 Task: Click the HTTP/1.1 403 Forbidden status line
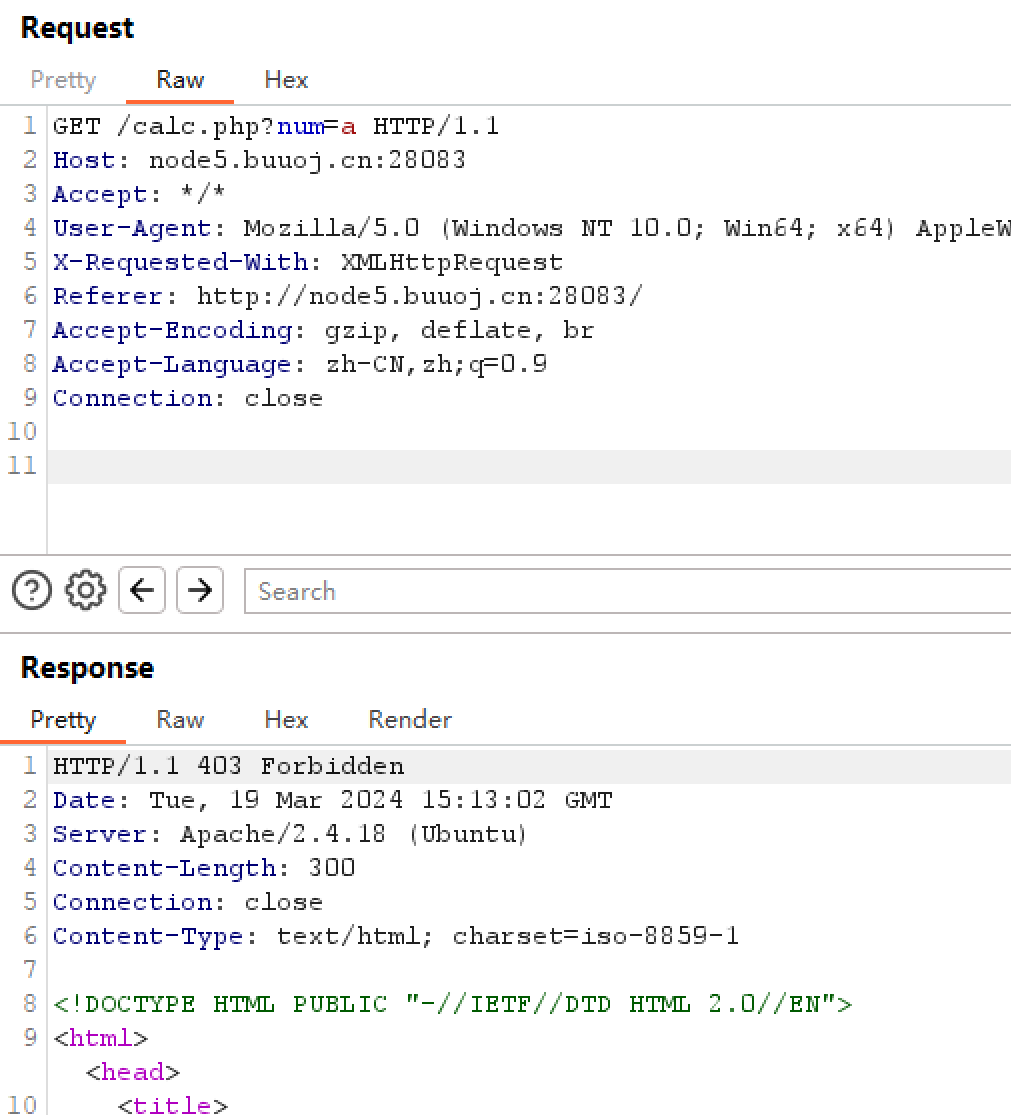228,766
